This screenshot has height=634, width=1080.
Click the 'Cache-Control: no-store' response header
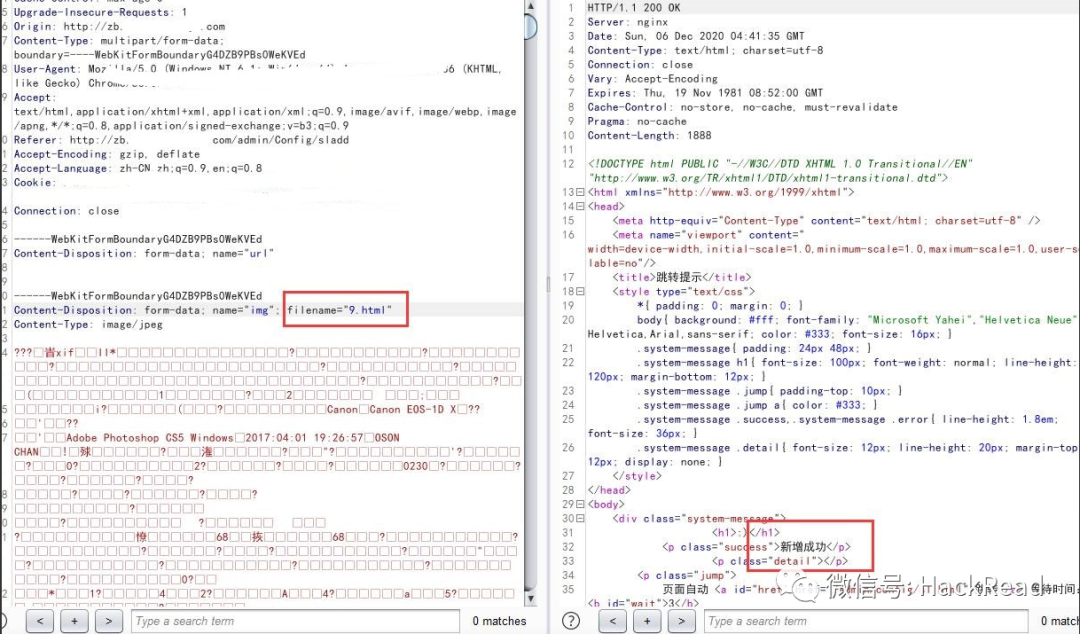point(742,107)
